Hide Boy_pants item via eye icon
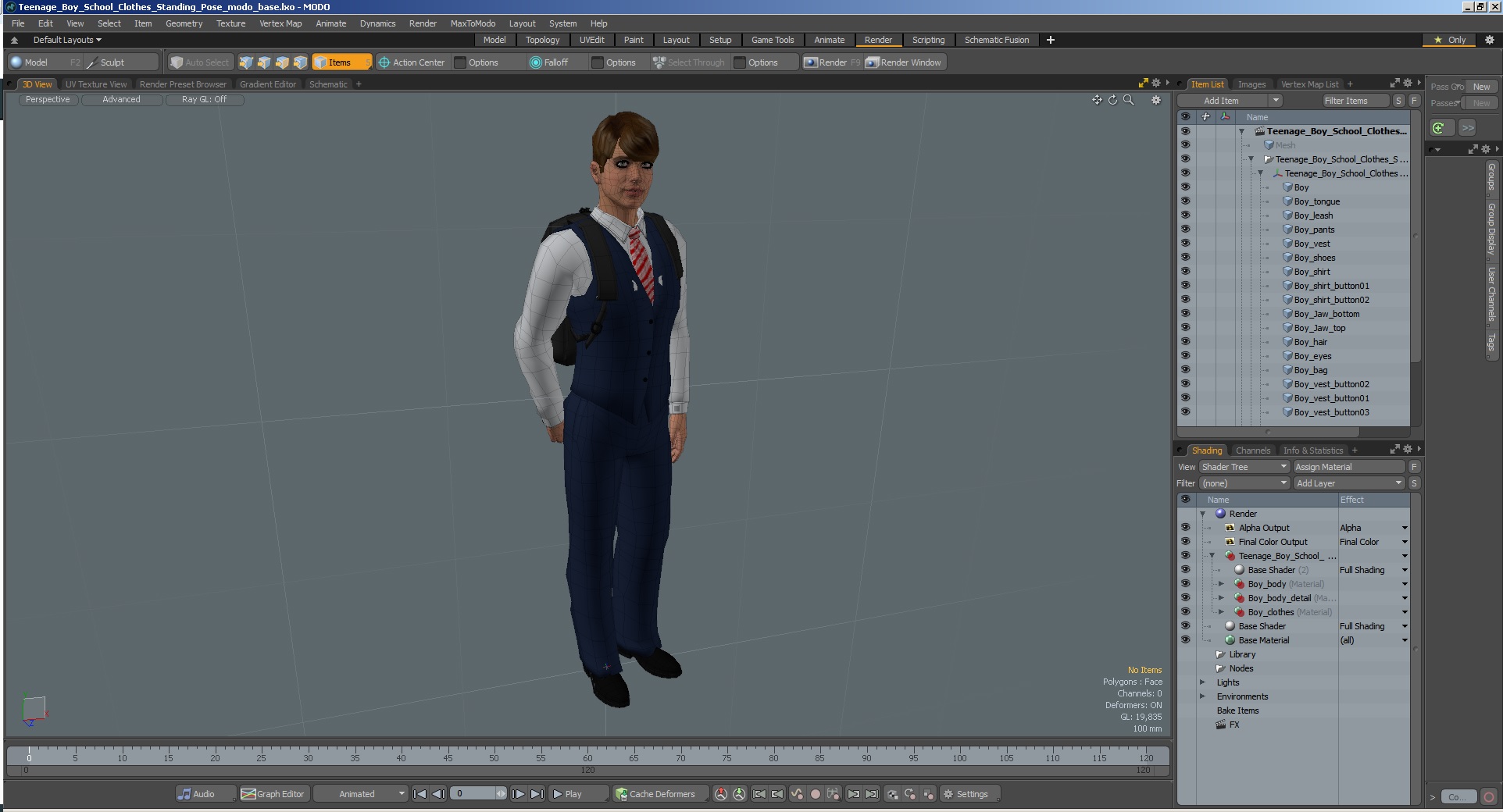Image resolution: width=1503 pixels, height=812 pixels. pyautogui.click(x=1185, y=230)
